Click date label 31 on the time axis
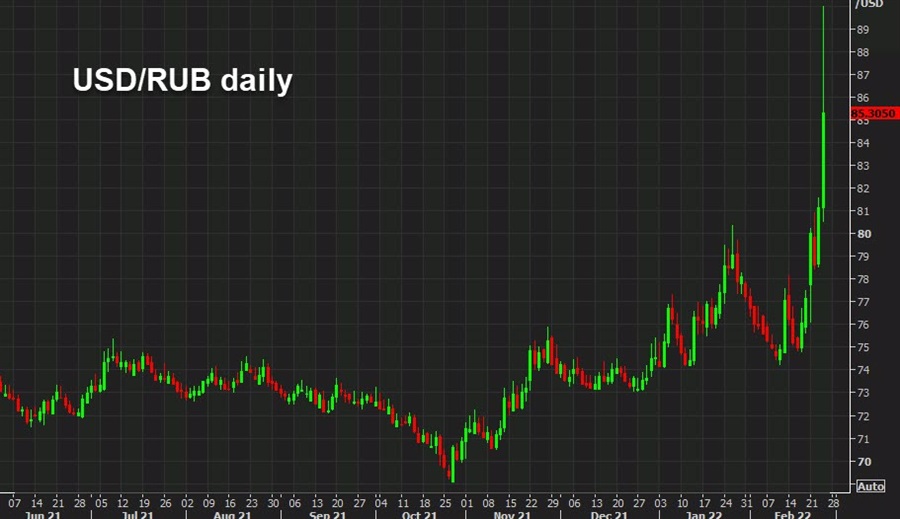900x519 pixels. 746,503
